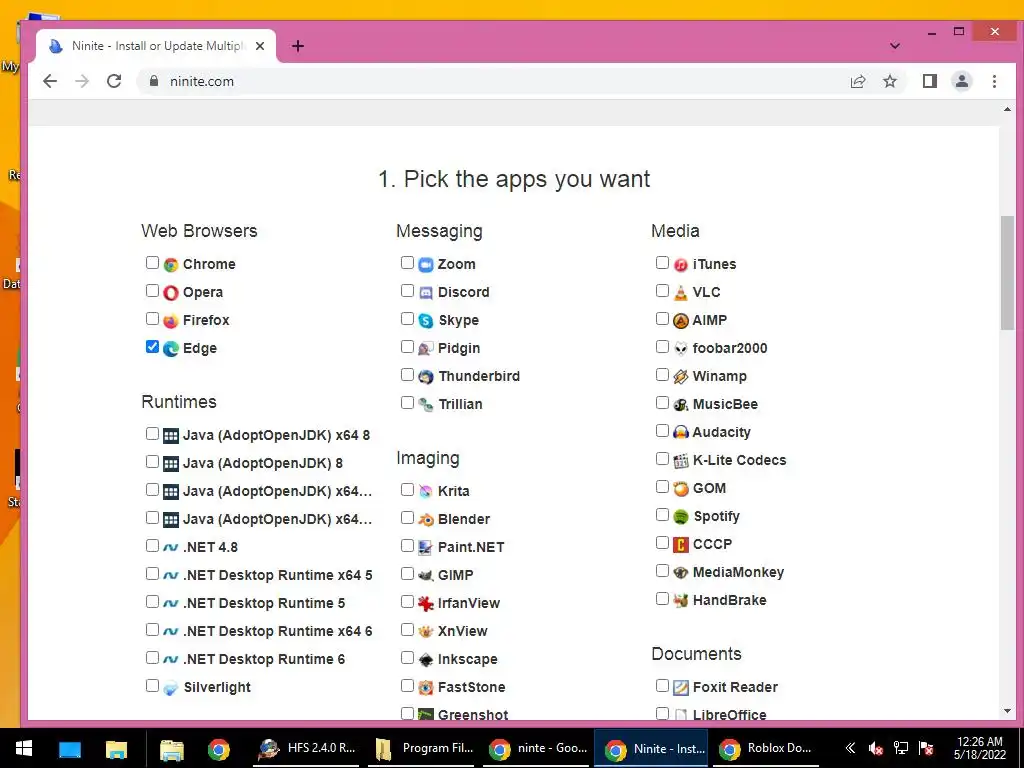Click the Inkscape app icon
Viewport: 1024px width, 768px height.
tap(426, 660)
